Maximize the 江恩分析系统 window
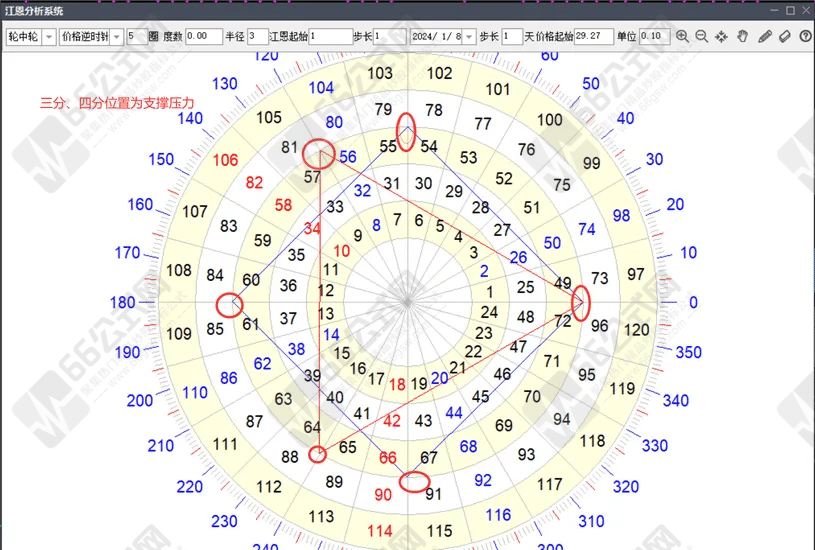Screen dimensions: 815x550 click(790, 10)
